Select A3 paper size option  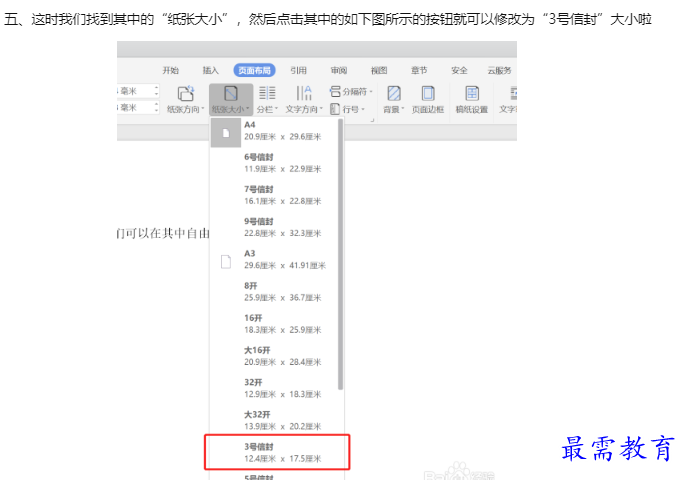pyautogui.click(x=274, y=260)
